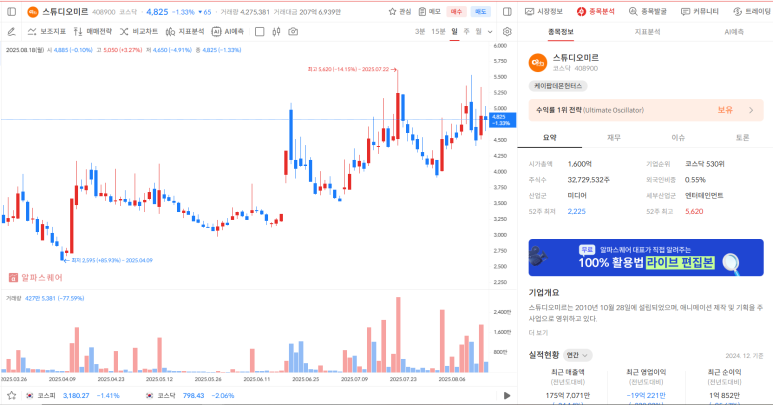Switch to 종목정보 tab
The image size is (773, 405).
pyautogui.click(x=561, y=32)
